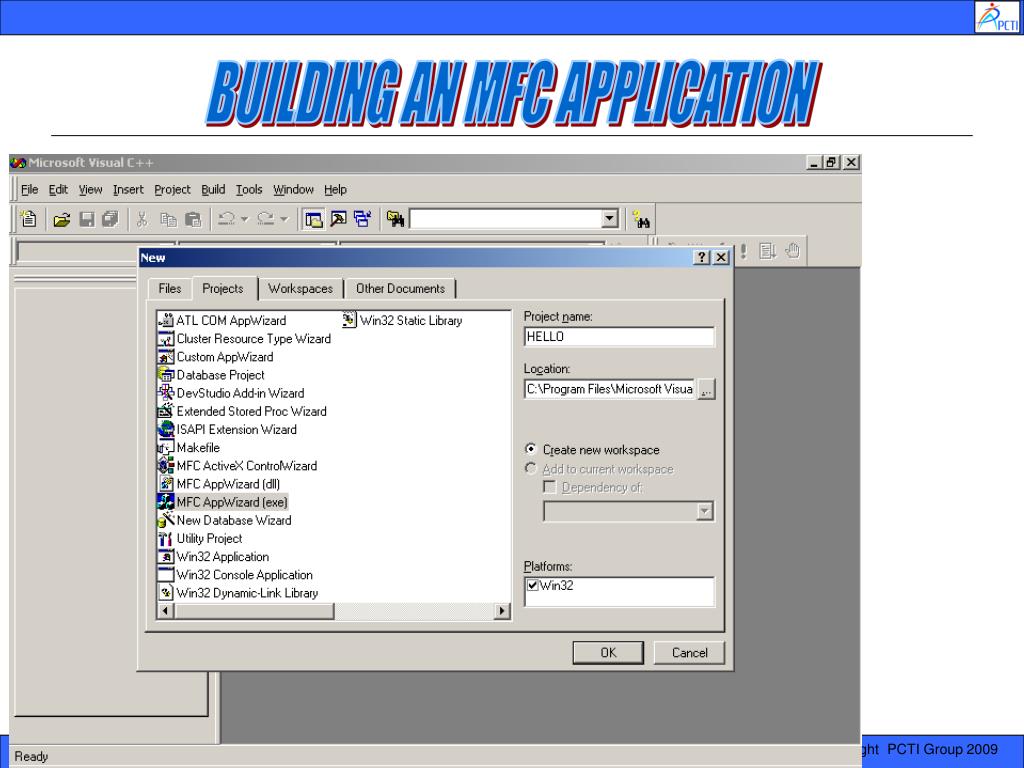Screen dimensions: 1024x768
Task: Select DevStudio Add-in Wizard entry
Action: pos(240,393)
